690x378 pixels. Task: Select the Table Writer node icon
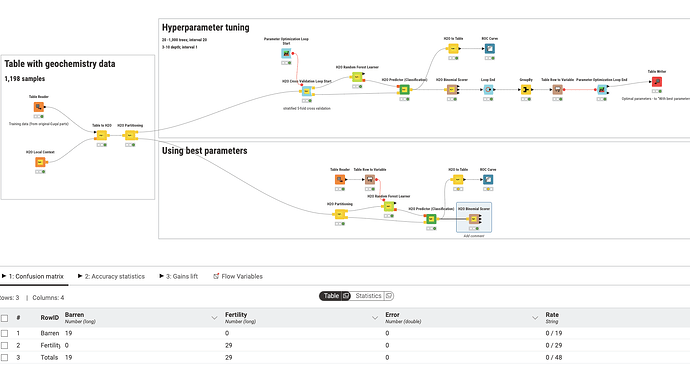coord(657,82)
